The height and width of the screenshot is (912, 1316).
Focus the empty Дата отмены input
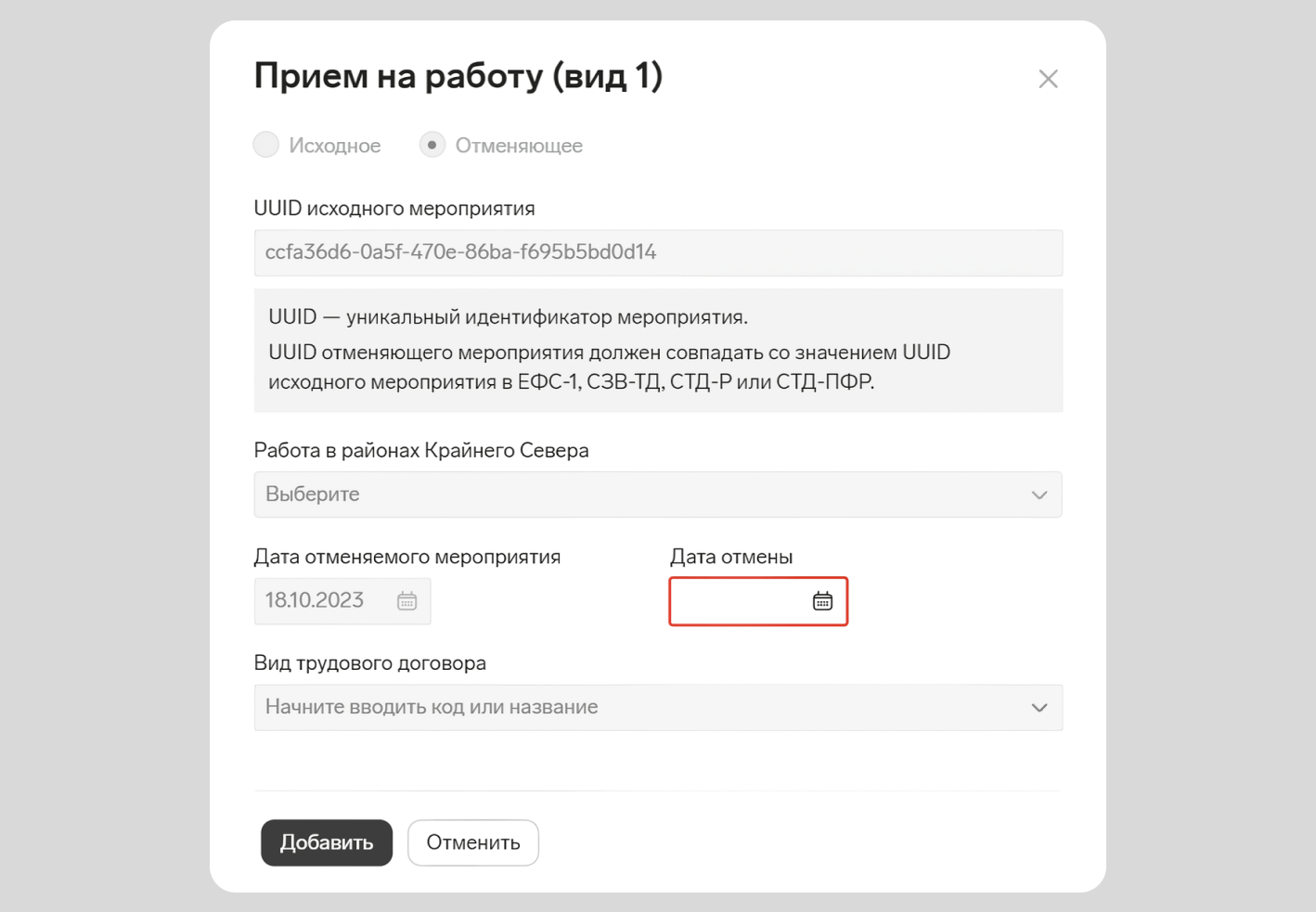click(x=758, y=601)
